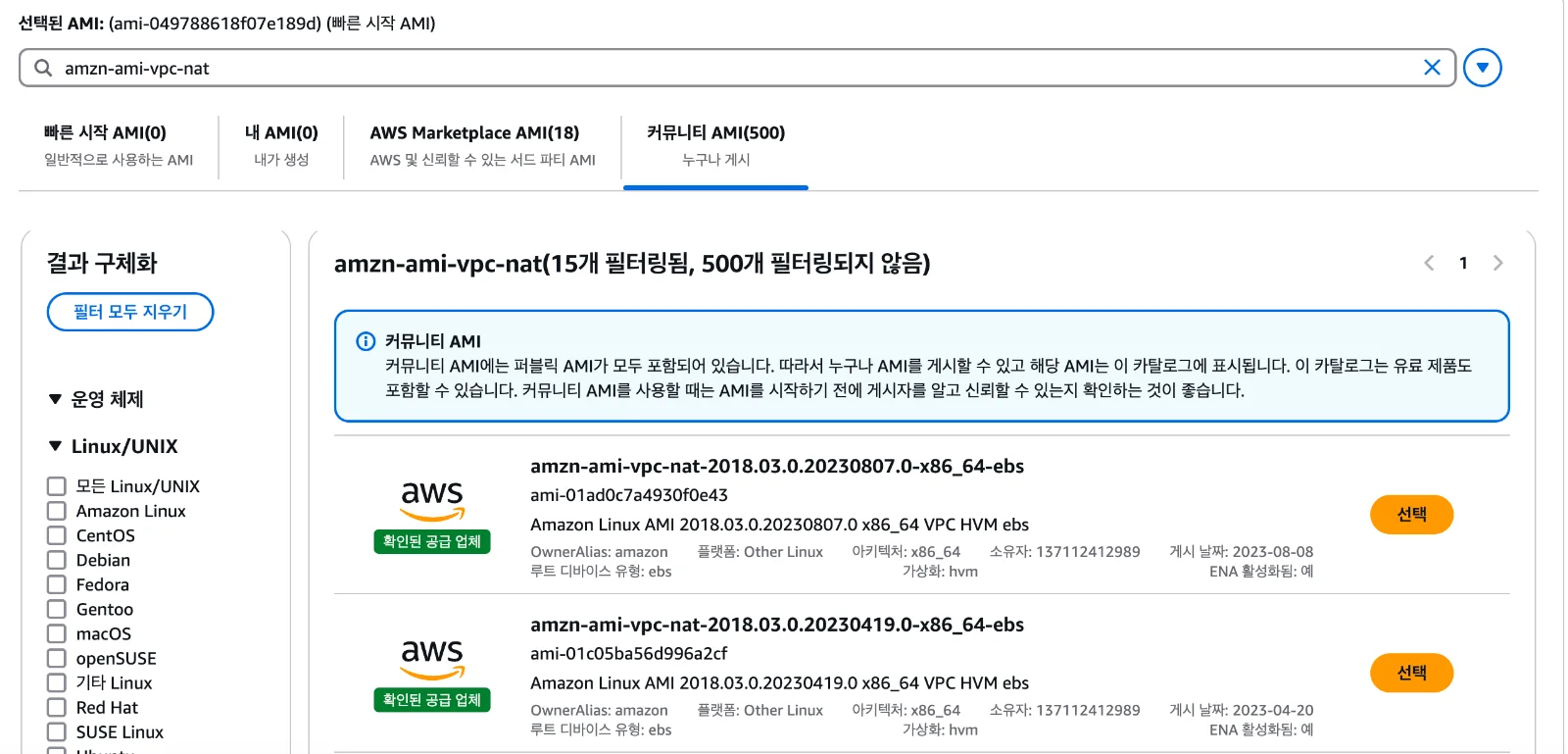Select 커뮤니티 AMI(500) tab
1568x754 pixels.
coord(715,145)
